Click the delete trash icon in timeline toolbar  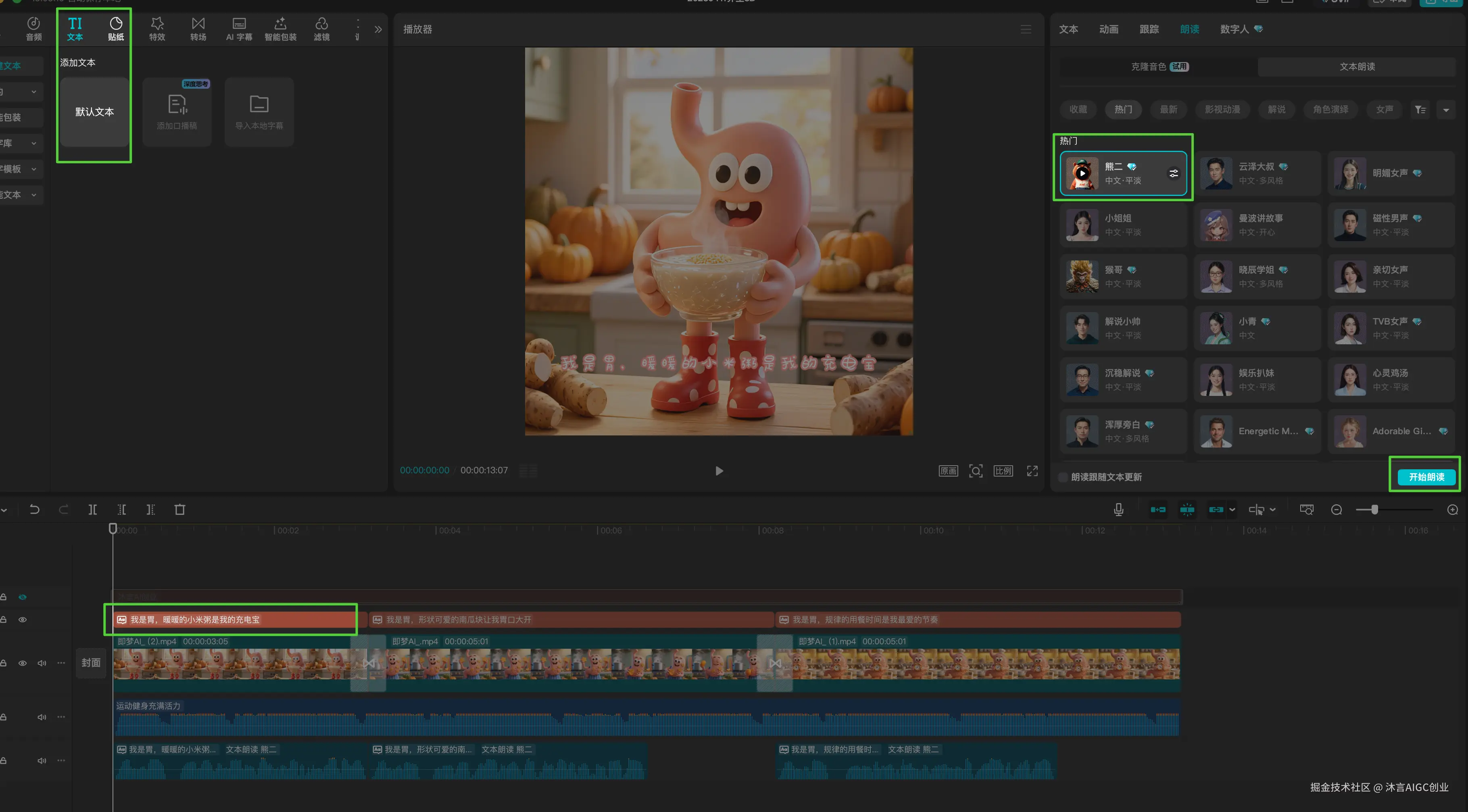(x=179, y=510)
